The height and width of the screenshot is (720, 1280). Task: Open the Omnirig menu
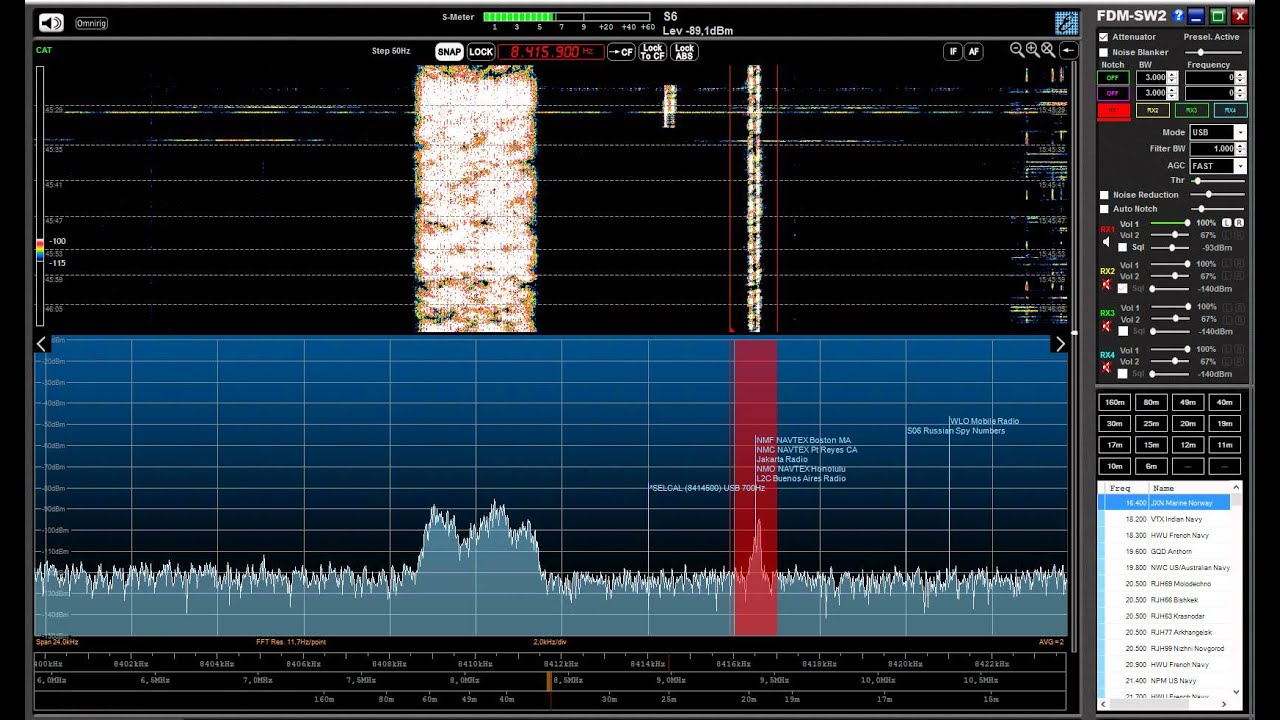pos(91,23)
